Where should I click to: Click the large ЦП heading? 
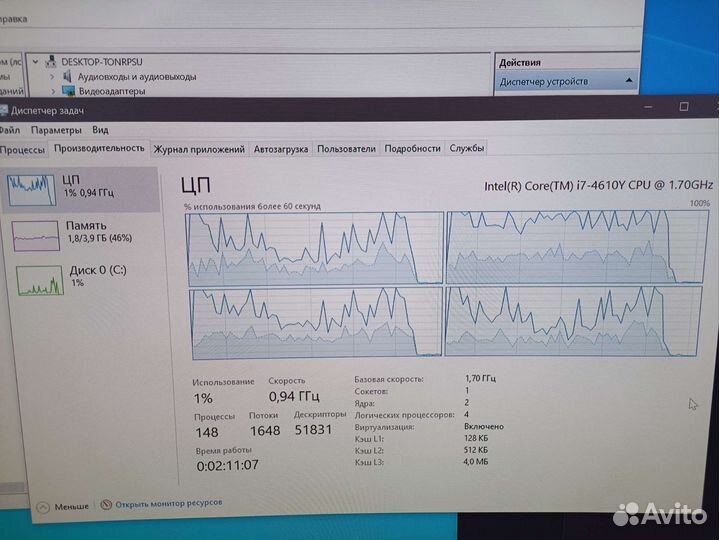tap(196, 186)
